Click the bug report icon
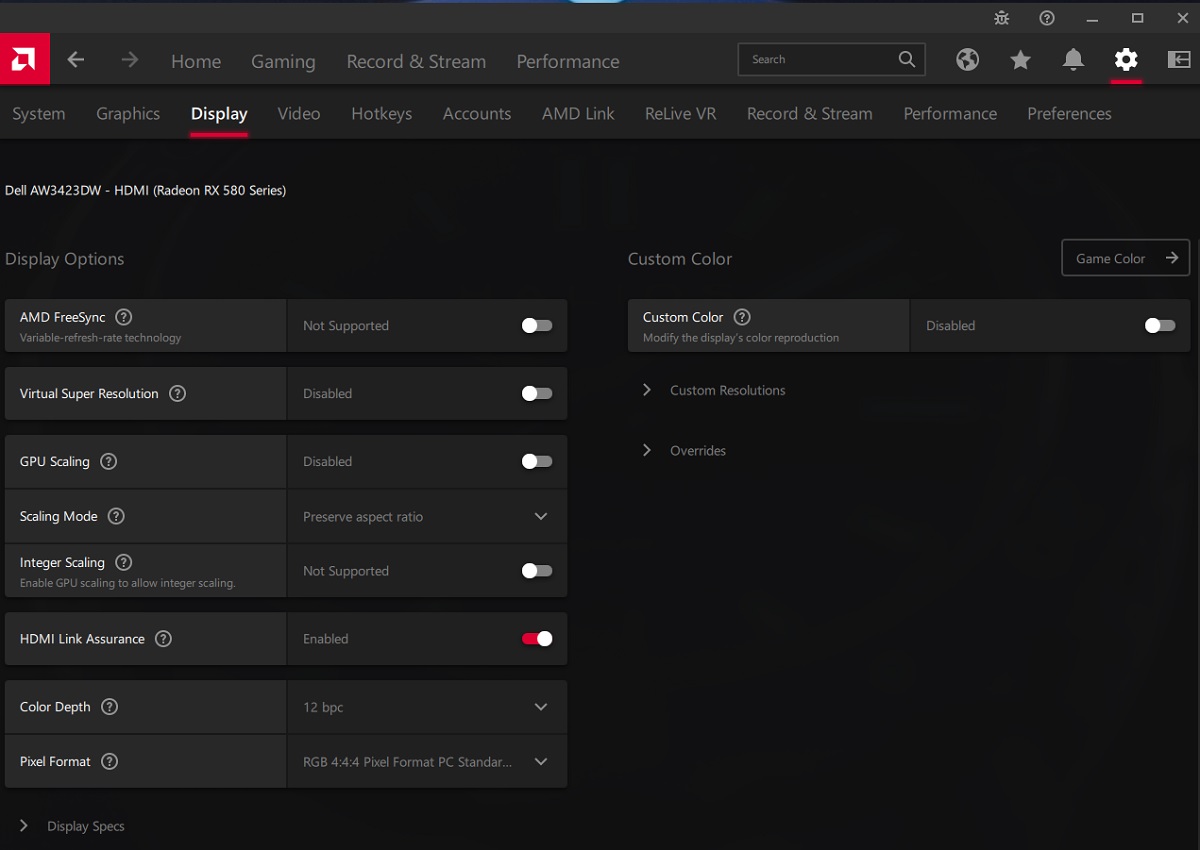 (1001, 18)
